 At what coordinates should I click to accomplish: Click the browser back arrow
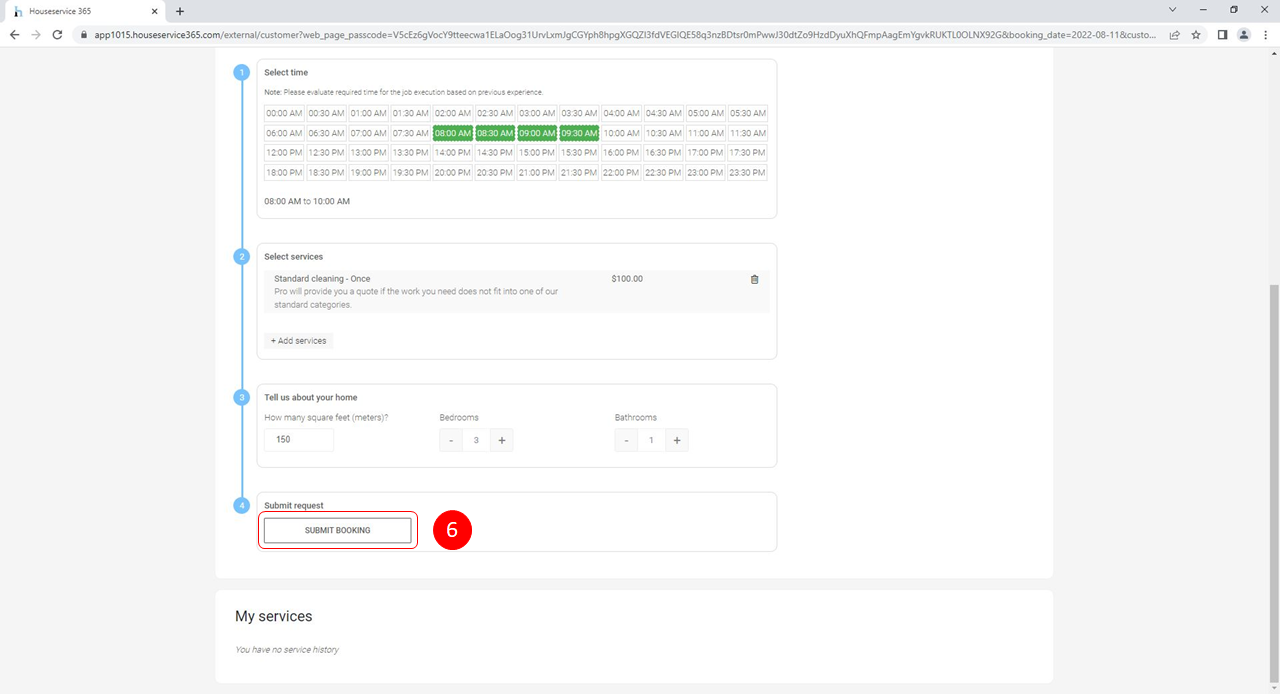click(14, 34)
